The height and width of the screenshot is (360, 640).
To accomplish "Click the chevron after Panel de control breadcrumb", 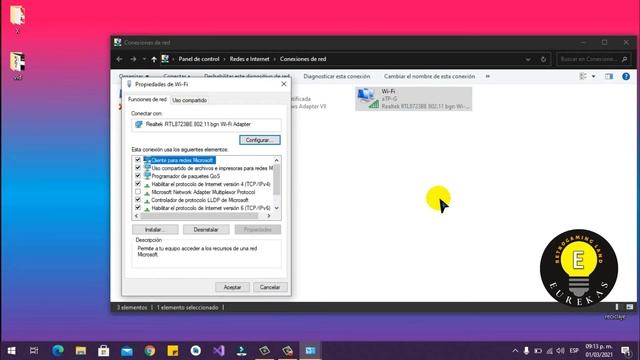I will click(224, 59).
